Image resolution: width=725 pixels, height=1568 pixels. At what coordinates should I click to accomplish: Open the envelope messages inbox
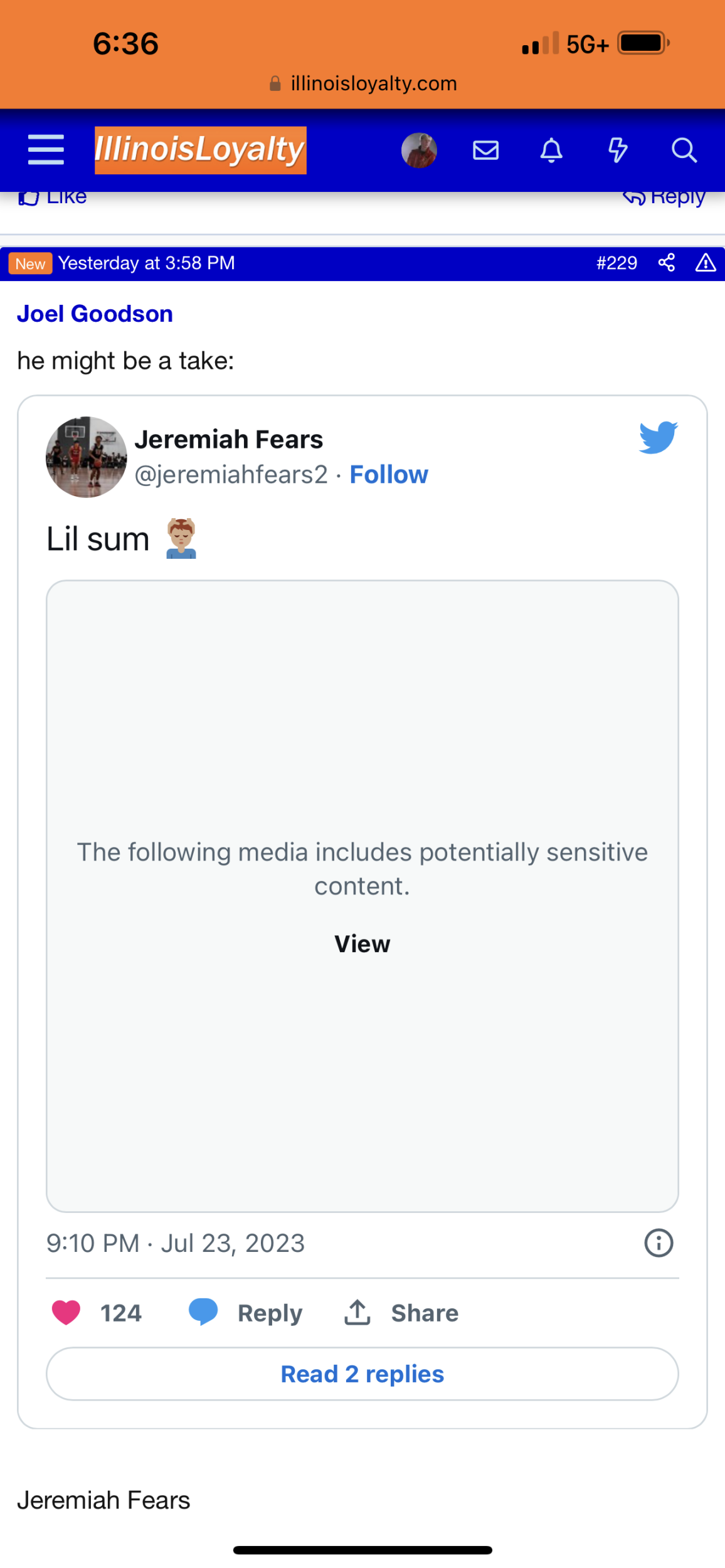pos(485,151)
